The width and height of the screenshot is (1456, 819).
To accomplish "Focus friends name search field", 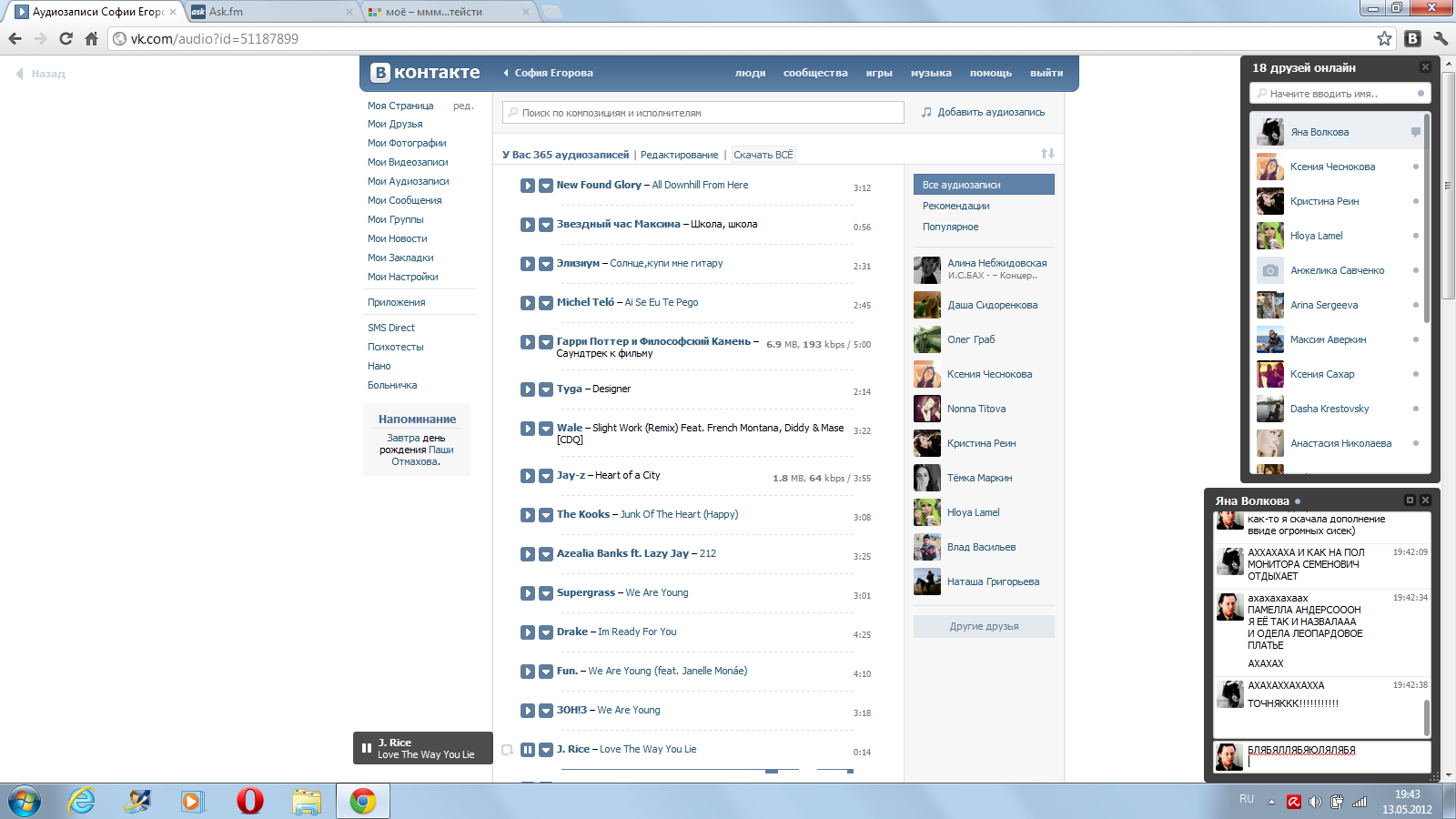I will pos(1340,94).
